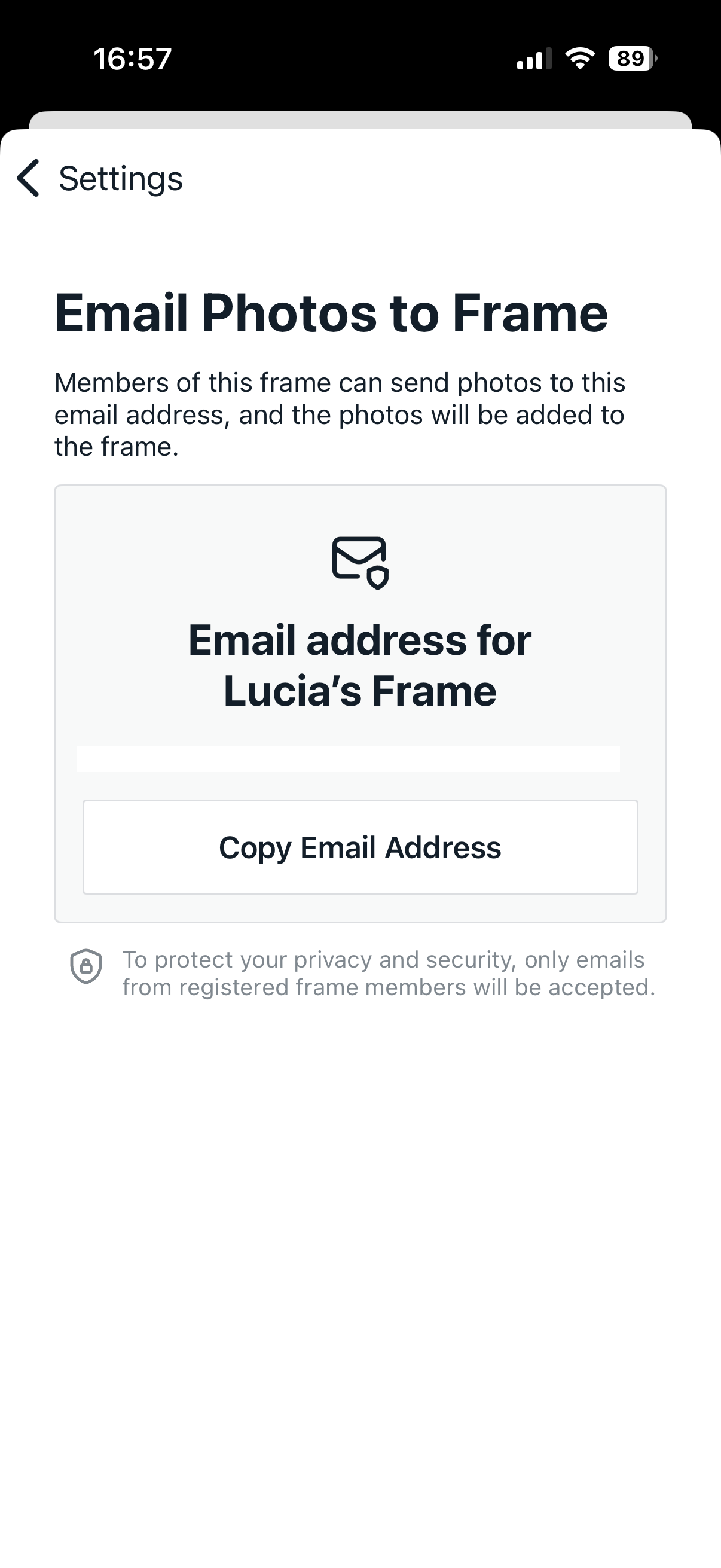The width and height of the screenshot is (721, 1568).
Task: Click the Copy Email Address button
Action: pyautogui.click(x=360, y=847)
